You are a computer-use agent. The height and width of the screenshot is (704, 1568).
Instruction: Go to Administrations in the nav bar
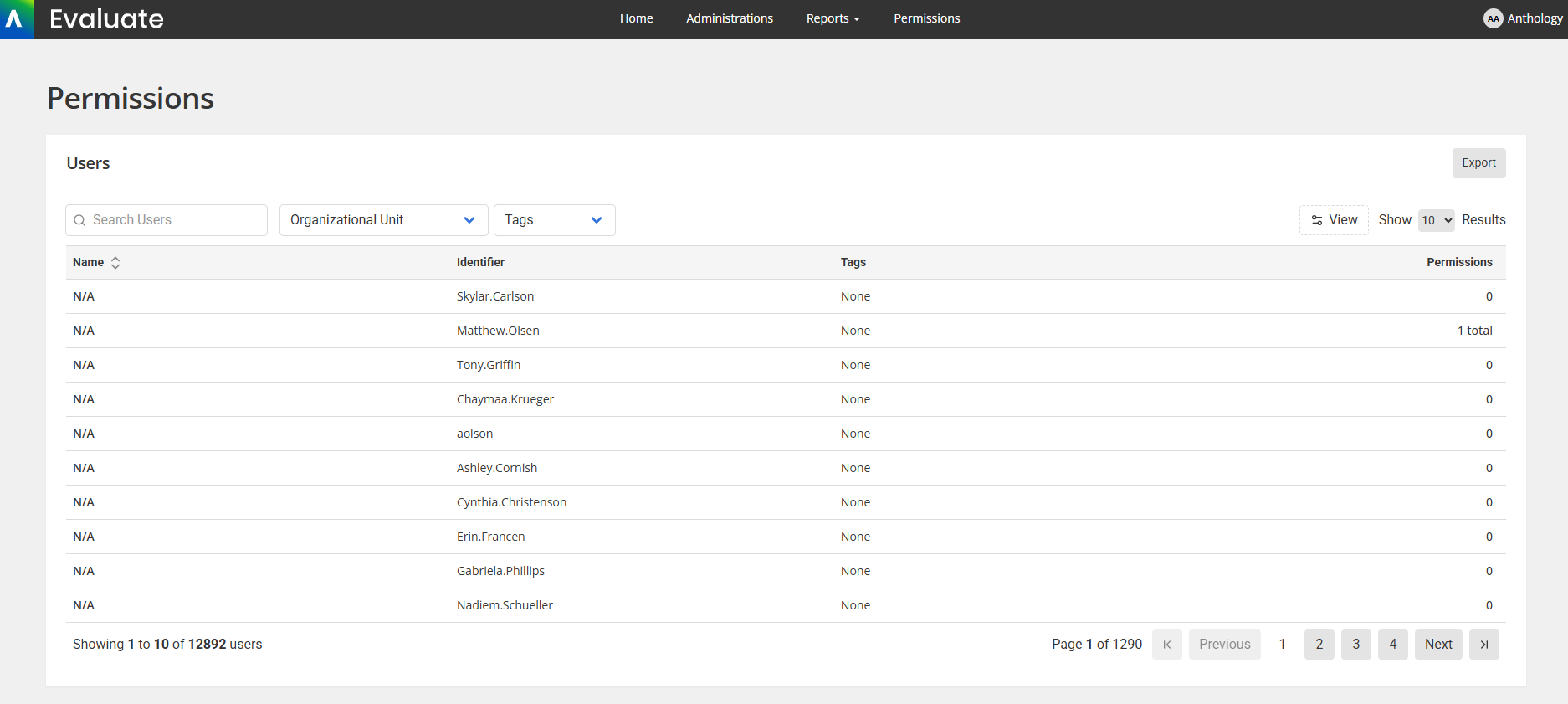pyautogui.click(x=729, y=18)
